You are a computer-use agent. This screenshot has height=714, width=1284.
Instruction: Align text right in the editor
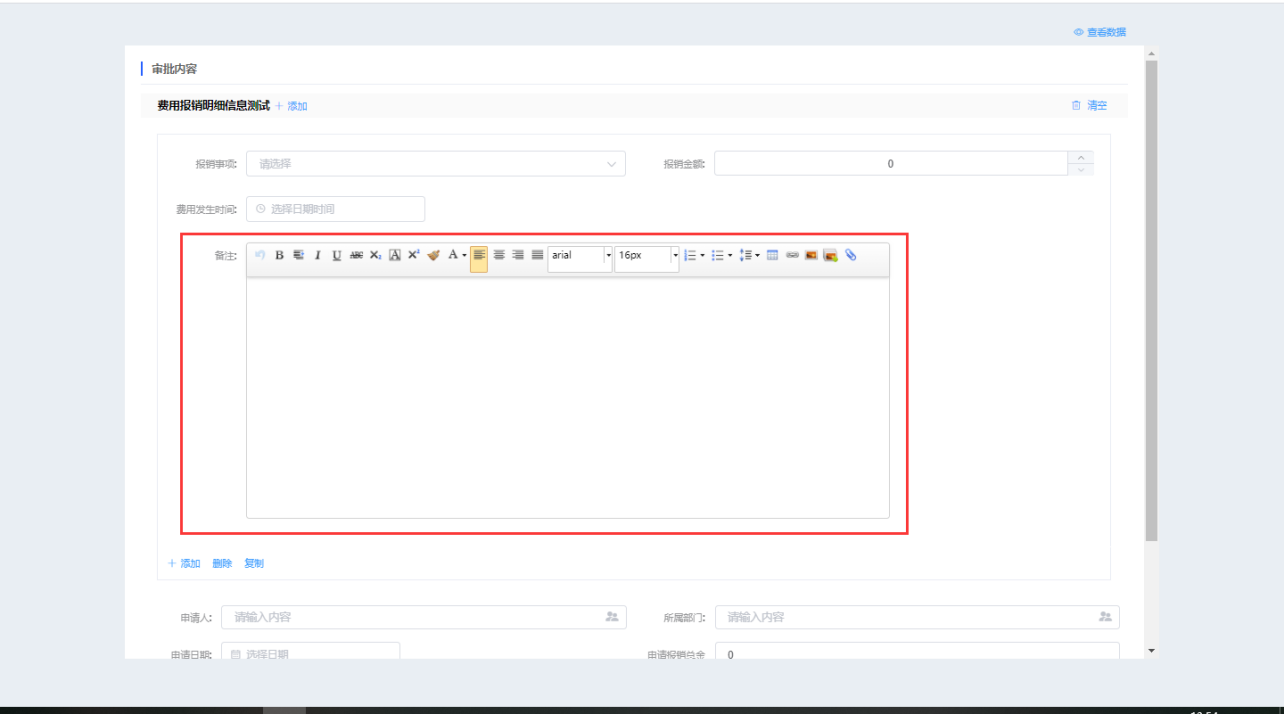click(x=518, y=255)
